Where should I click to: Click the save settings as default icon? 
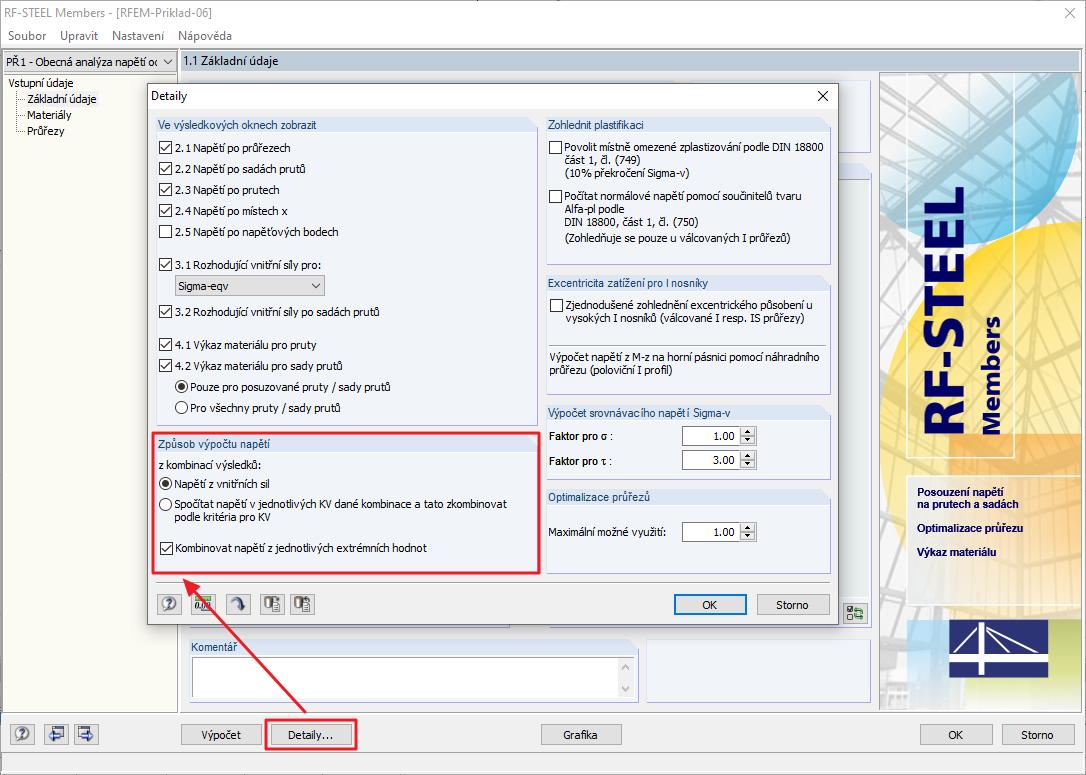click(272, 604)
